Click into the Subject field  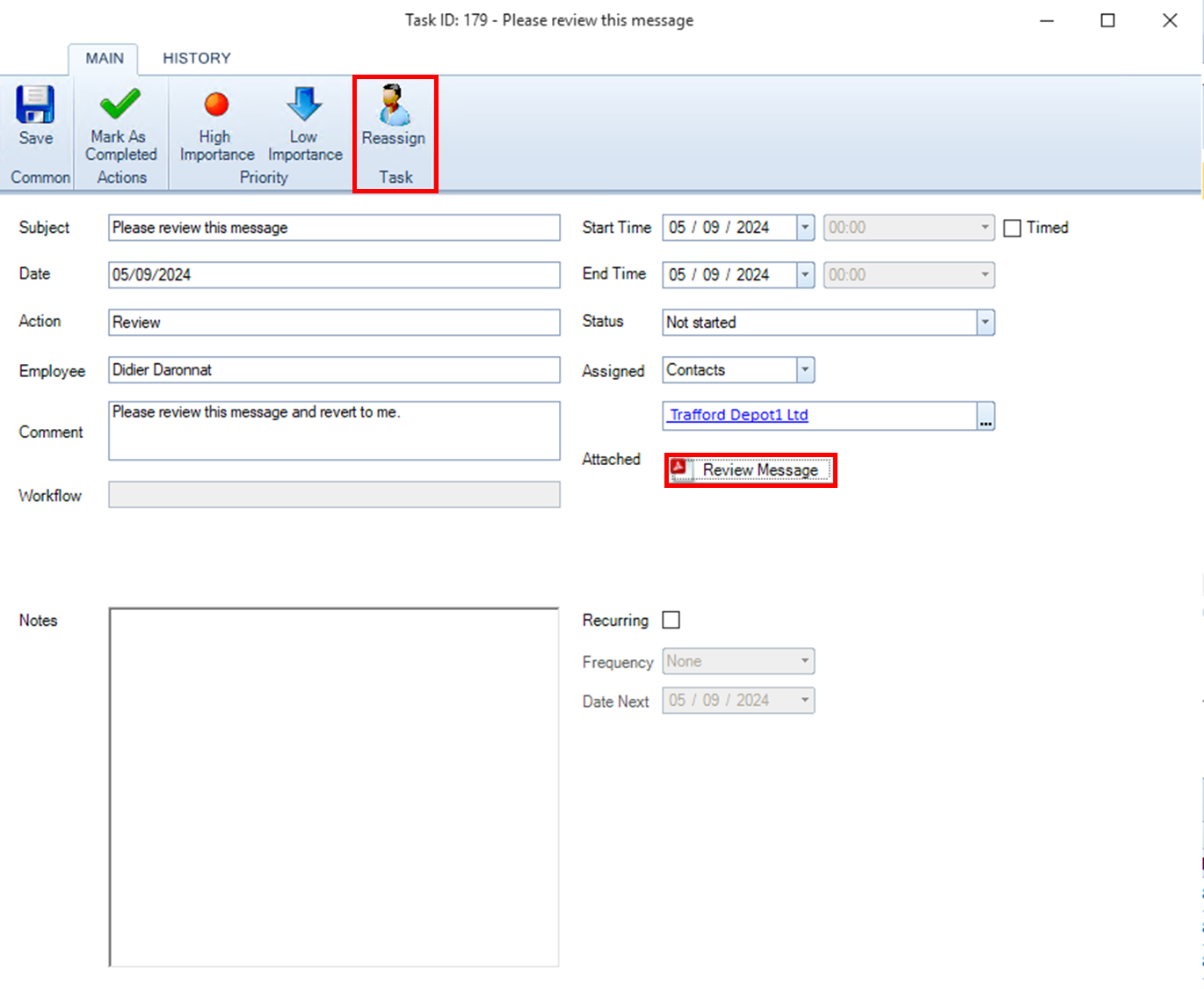point(334,228)
